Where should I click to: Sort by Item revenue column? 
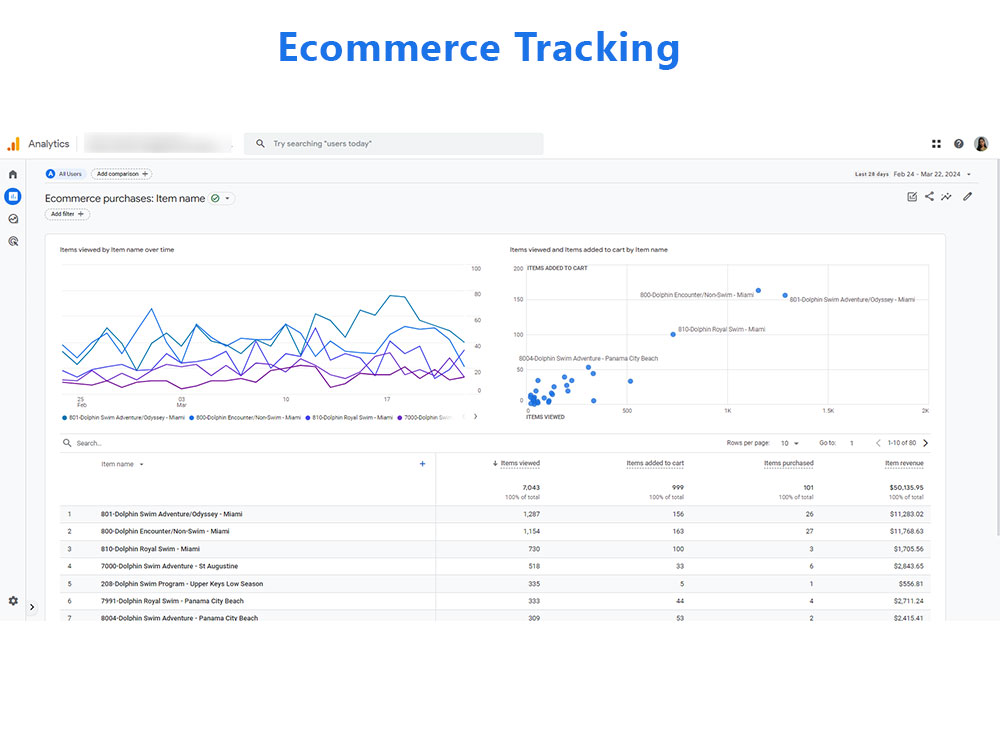[904, 463]
